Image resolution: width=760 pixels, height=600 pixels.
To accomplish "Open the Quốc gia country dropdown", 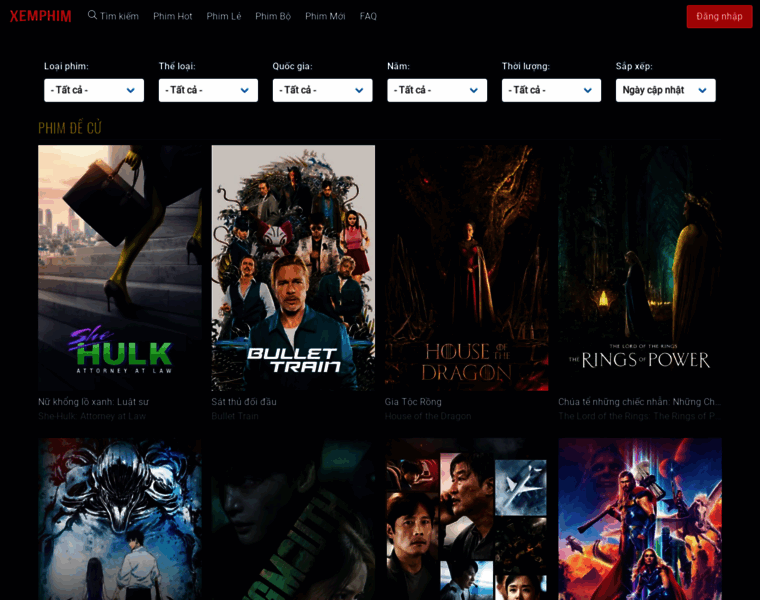I will (x=322, y=90).
